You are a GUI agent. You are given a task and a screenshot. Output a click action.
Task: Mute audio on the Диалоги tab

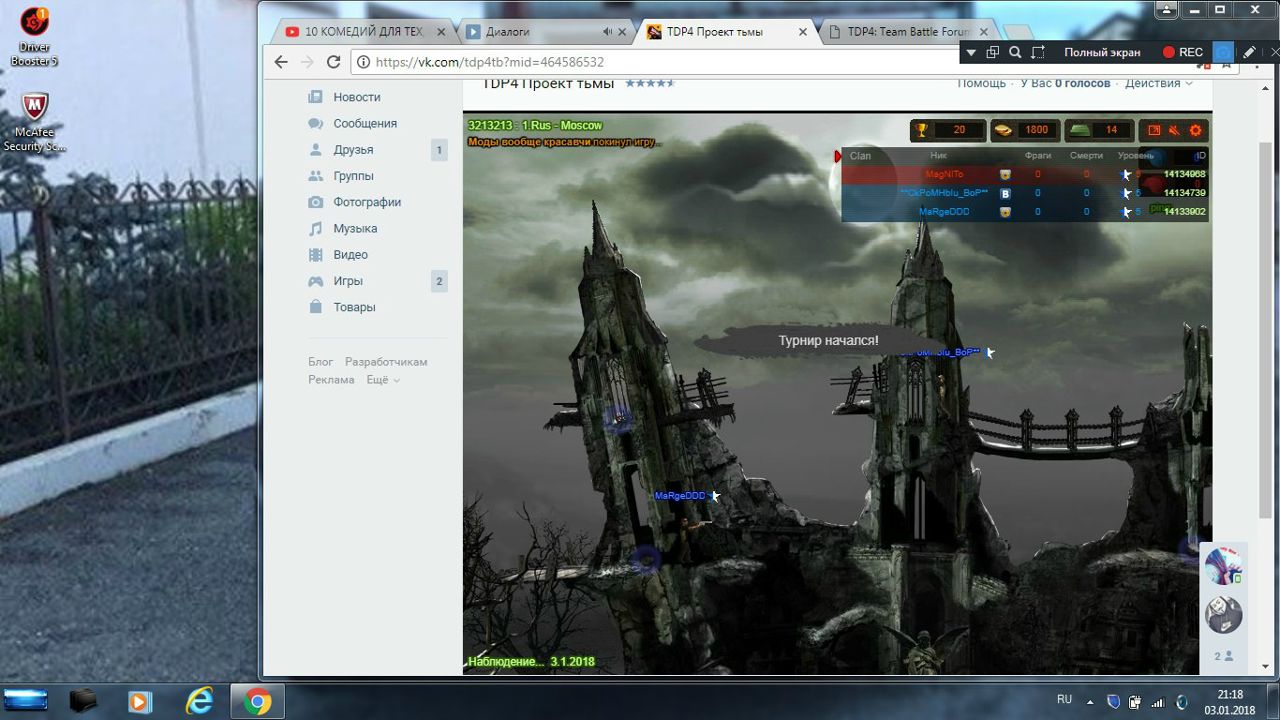point(607,32)
